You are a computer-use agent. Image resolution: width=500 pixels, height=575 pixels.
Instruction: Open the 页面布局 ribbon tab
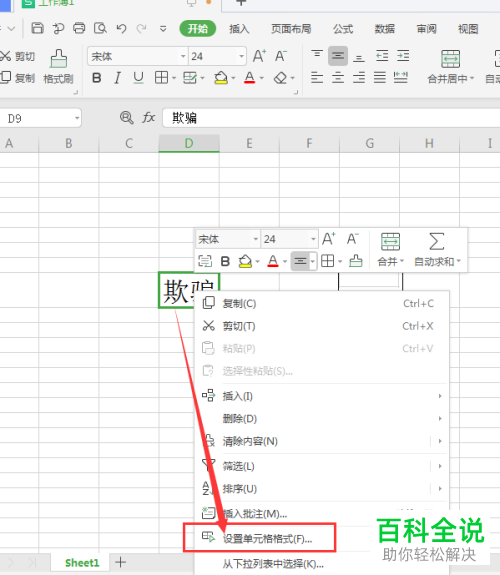[291, 29]
